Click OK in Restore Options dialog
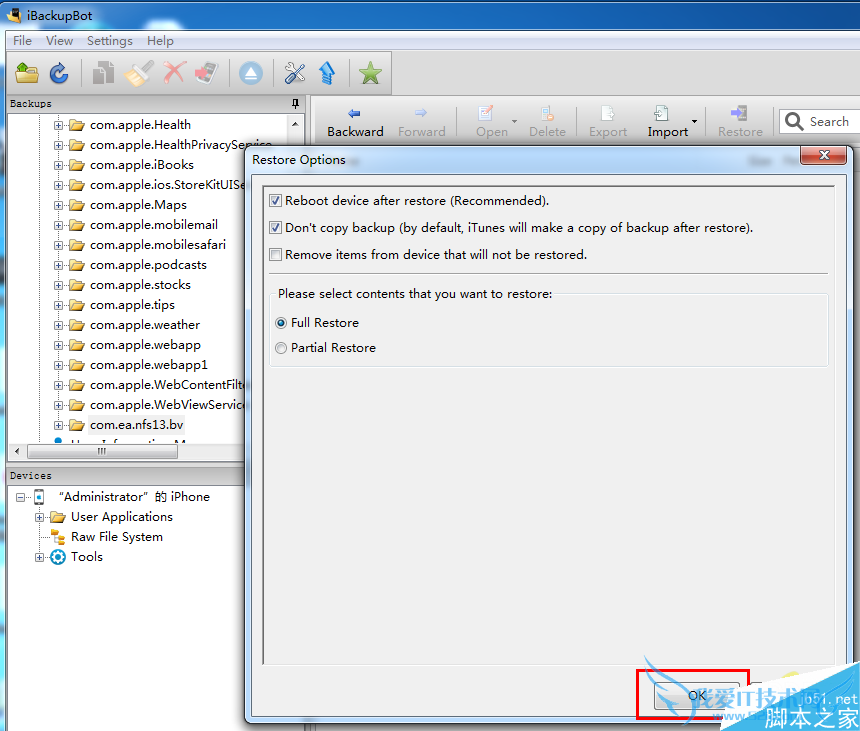Screen dimensions: 860x731 [697, 696]
